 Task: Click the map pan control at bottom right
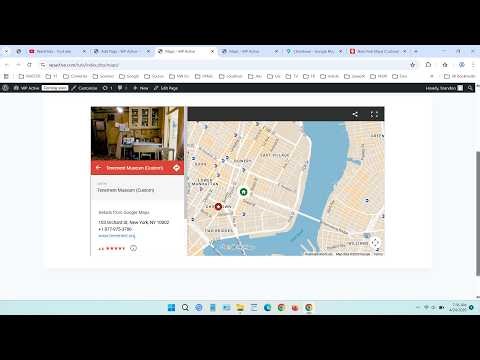click(375, 243)
